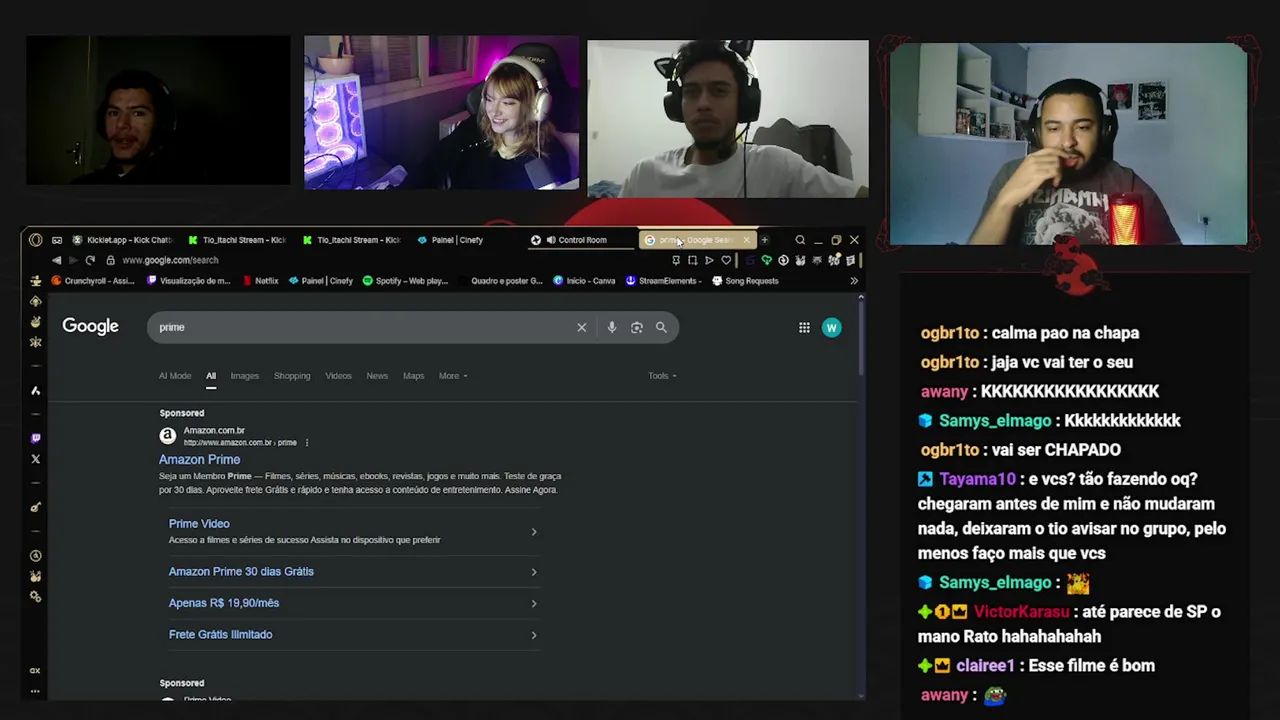This screenshot has height=720, width=1280.
Task: Go back using the browser back arrow
Action: pos(56,260)
